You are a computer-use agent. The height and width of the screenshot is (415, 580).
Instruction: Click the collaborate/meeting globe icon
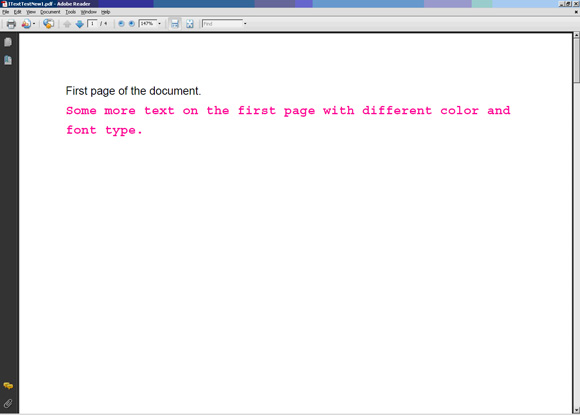[48, 24]
